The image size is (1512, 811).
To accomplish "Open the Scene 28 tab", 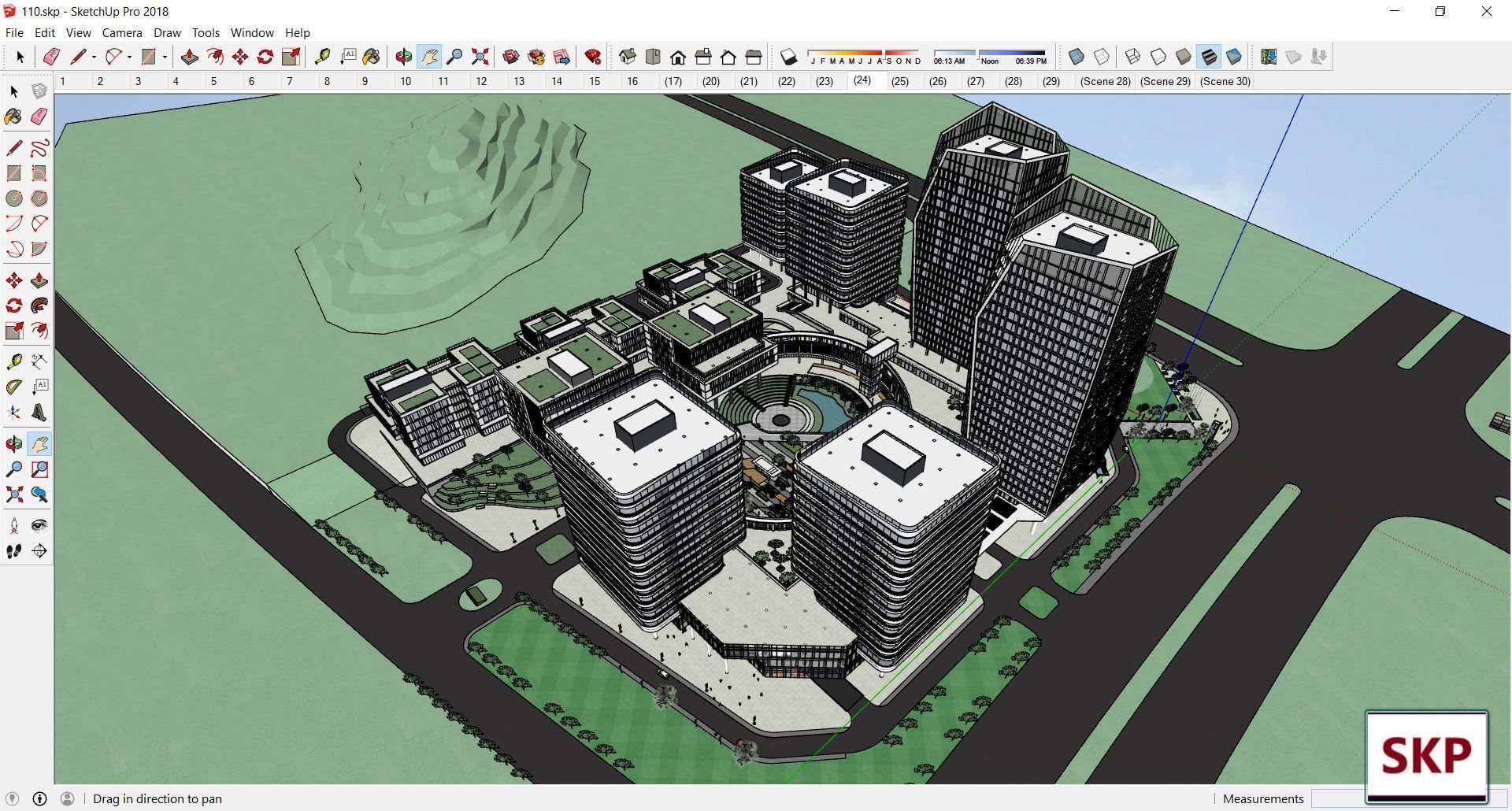I will pyautogui.click(x=1106, y=81).
